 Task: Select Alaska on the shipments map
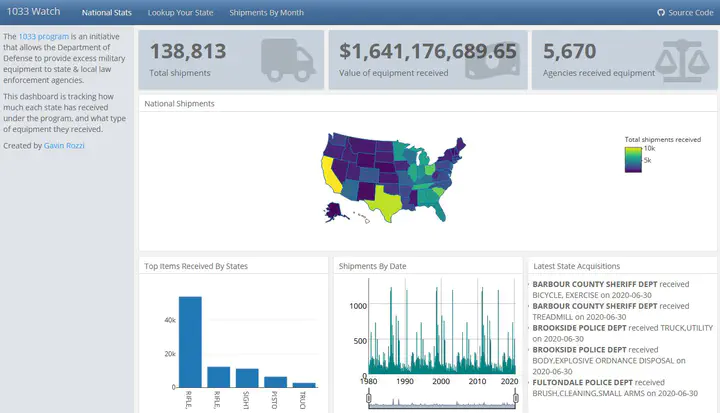333,211
